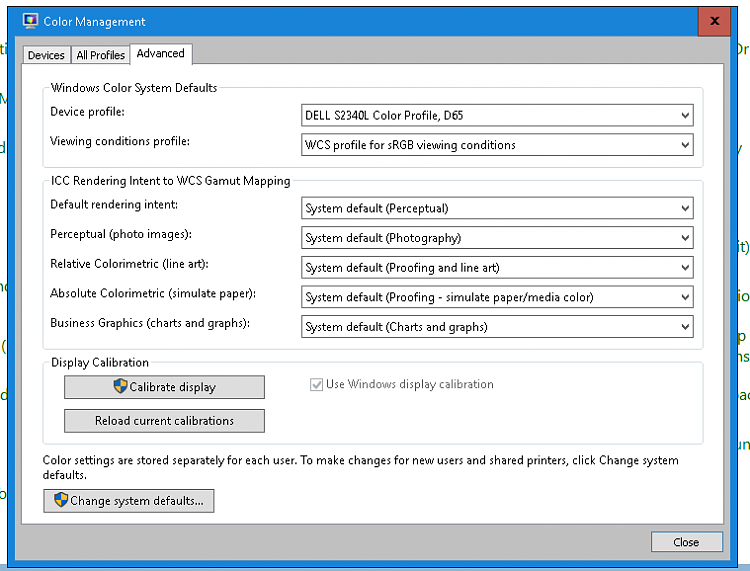
Task: Open the Relative Colorimetric (line art) dropdown
Action: tap(497, 267)
